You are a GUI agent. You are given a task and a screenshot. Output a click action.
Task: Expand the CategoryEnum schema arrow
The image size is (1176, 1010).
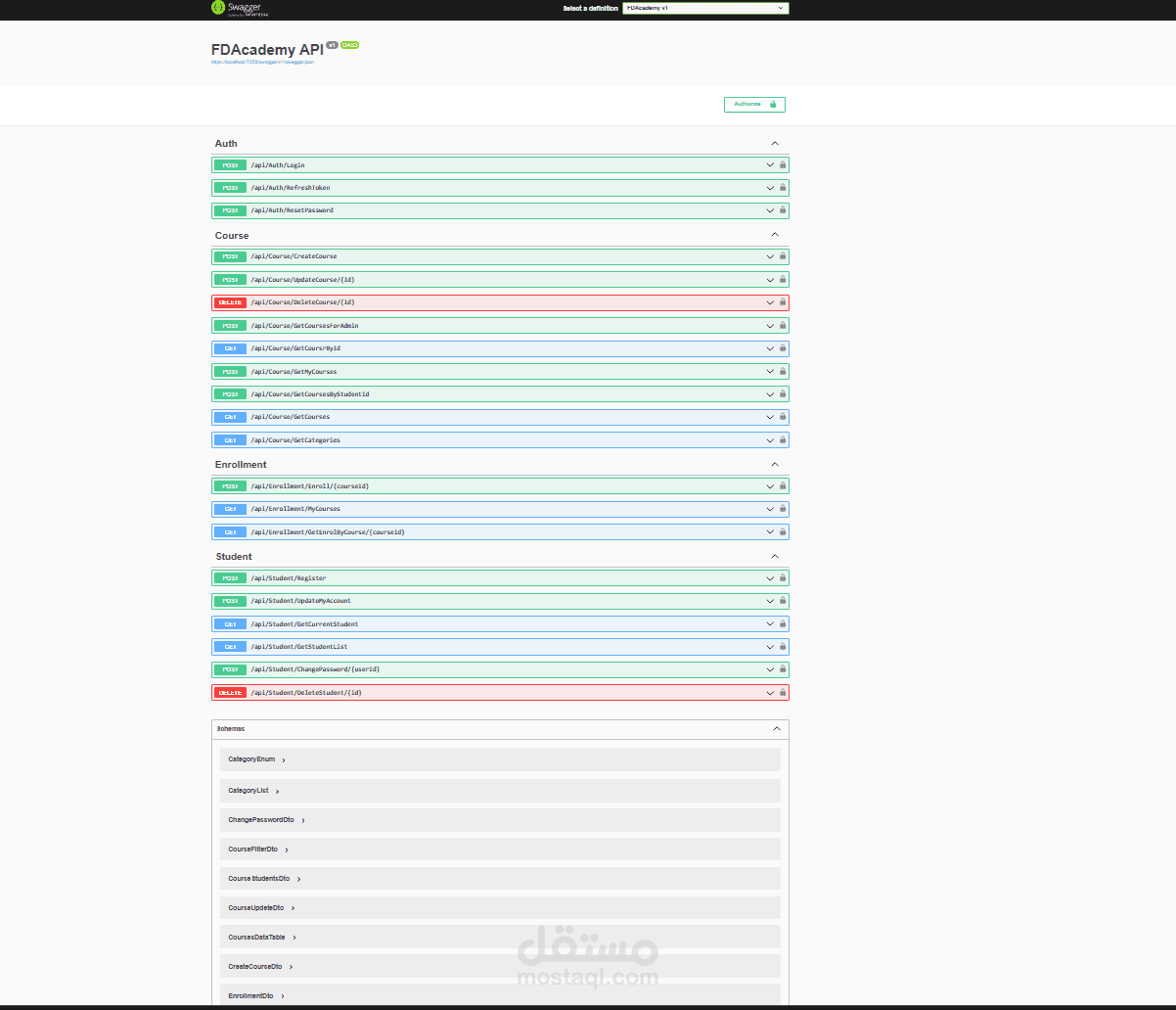pos(284,759)
